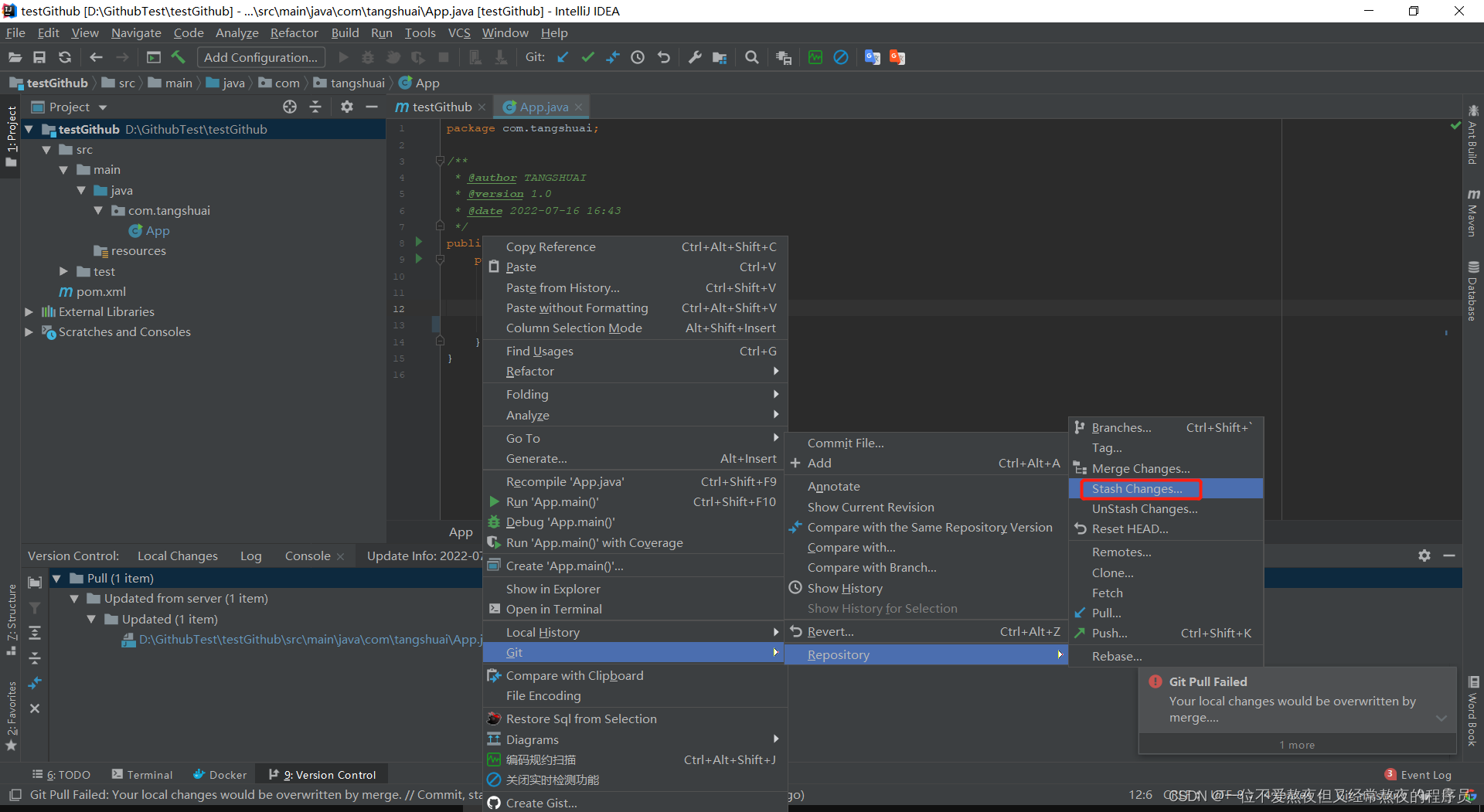Screen dimensions: 1484x812
Task: Collapse the main folder node
Action: click(x=63, y=170)
